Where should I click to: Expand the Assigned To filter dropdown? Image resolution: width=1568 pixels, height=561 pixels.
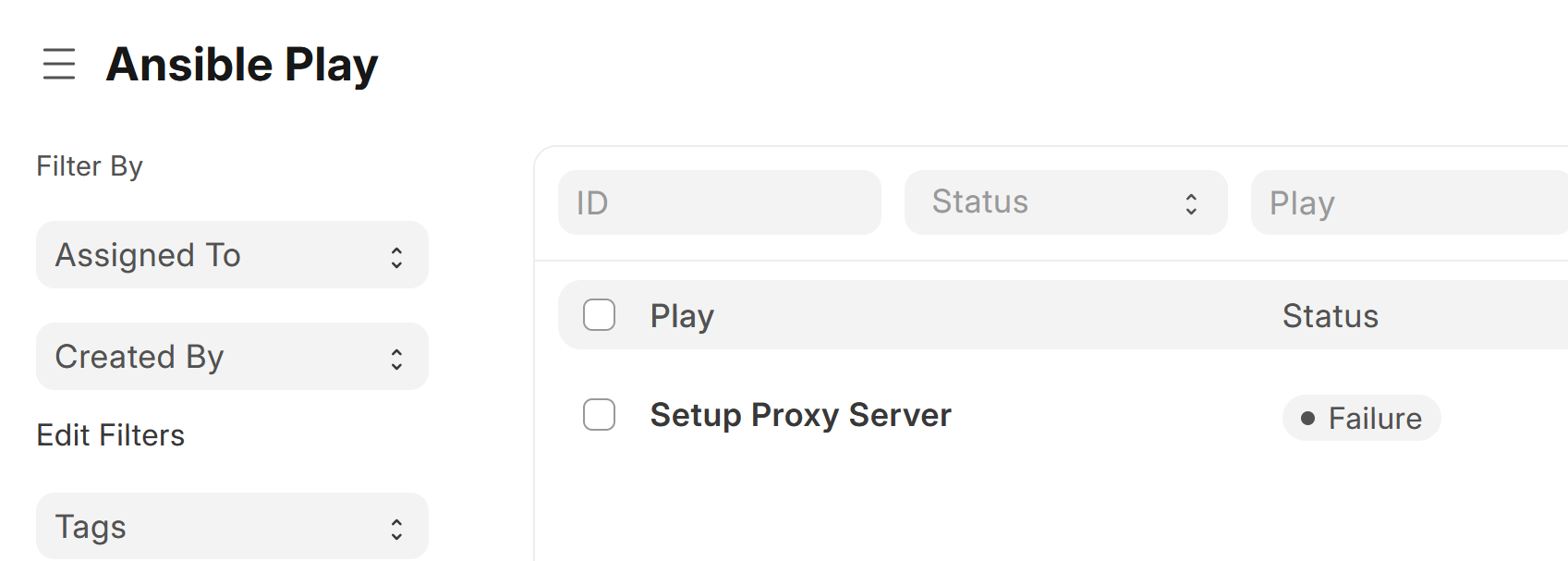232,255
